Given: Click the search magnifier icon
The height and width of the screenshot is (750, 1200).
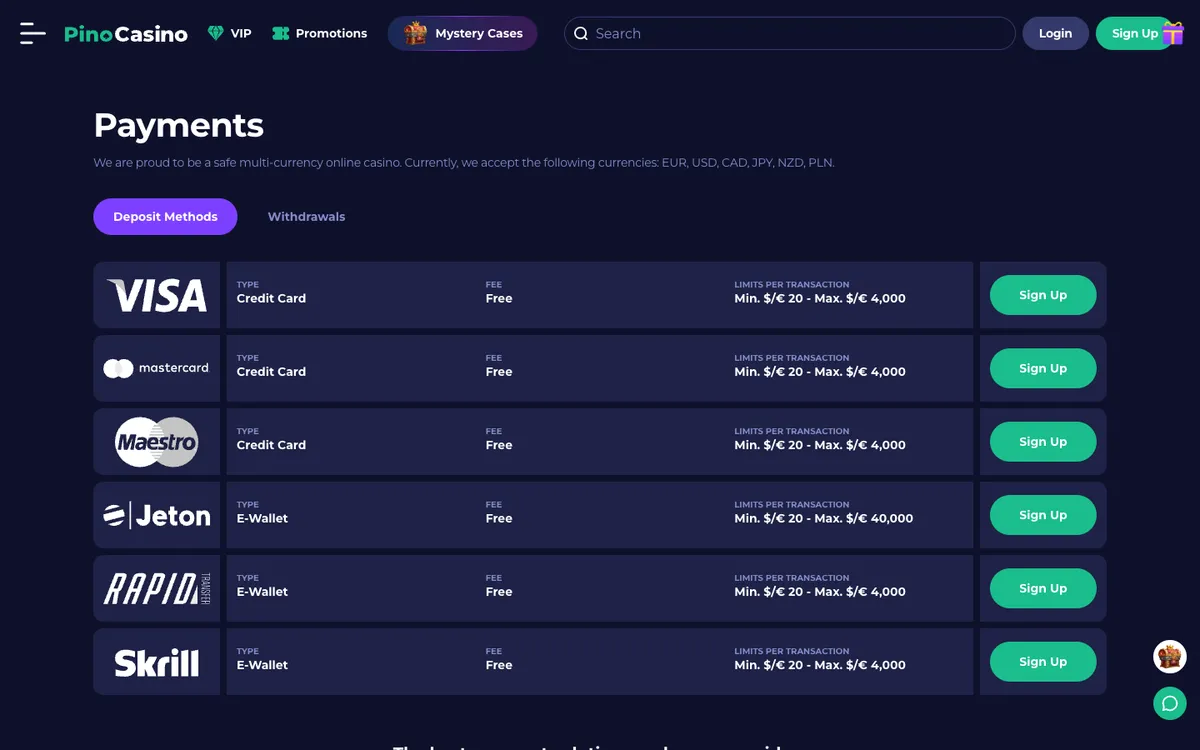Looking at the screenshot, I should point(581,33).
